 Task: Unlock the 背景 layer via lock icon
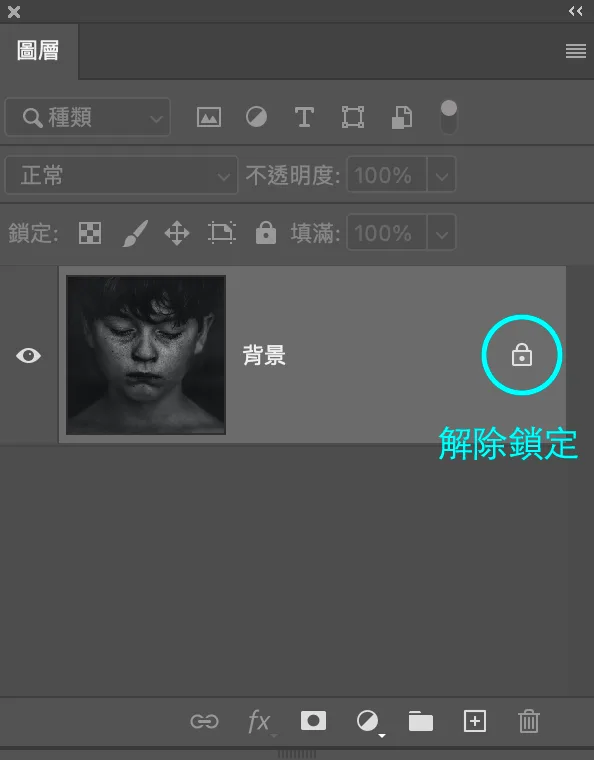coord(522,355)
